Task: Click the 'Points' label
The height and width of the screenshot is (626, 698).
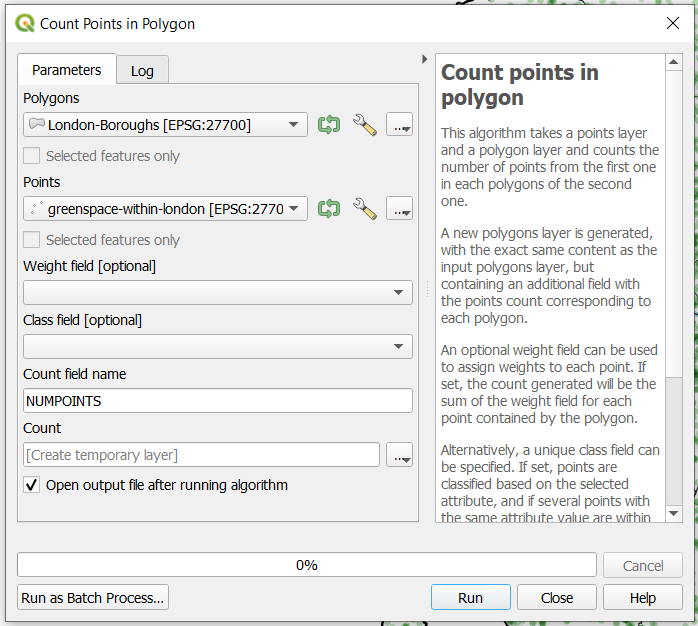Action: point(41,182)
